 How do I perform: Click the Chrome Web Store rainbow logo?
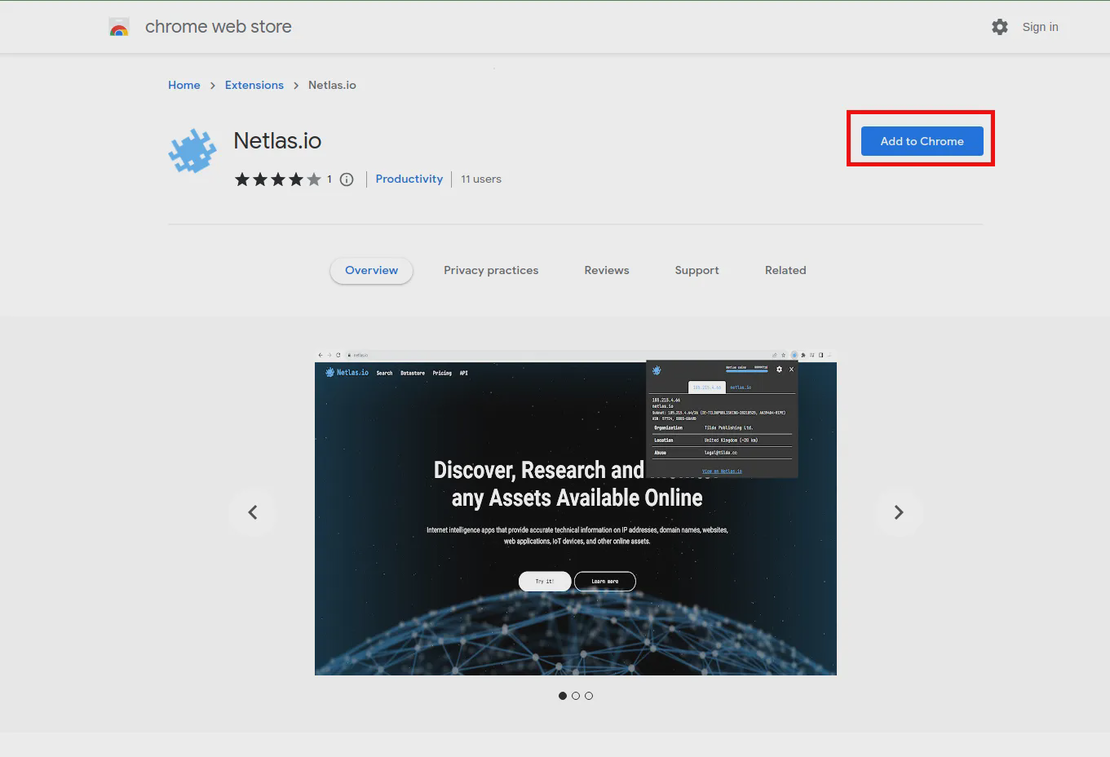[x=119, y=27]
